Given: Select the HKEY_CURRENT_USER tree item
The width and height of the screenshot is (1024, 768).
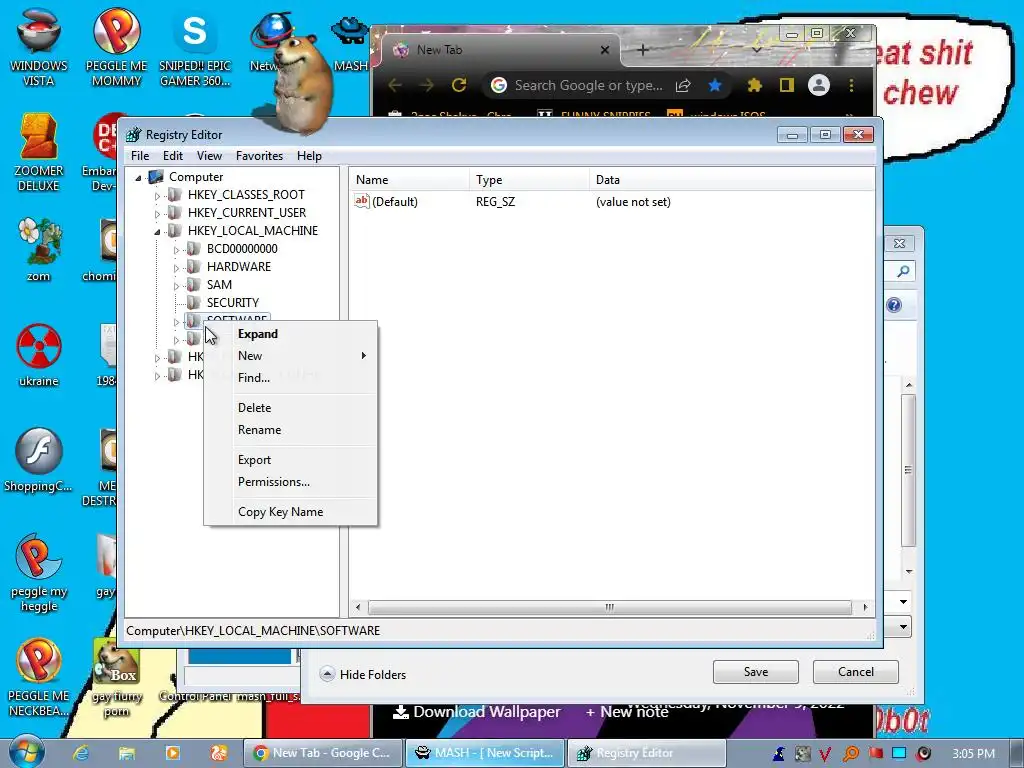Looking at the screenshot, I should click(246, 213).
